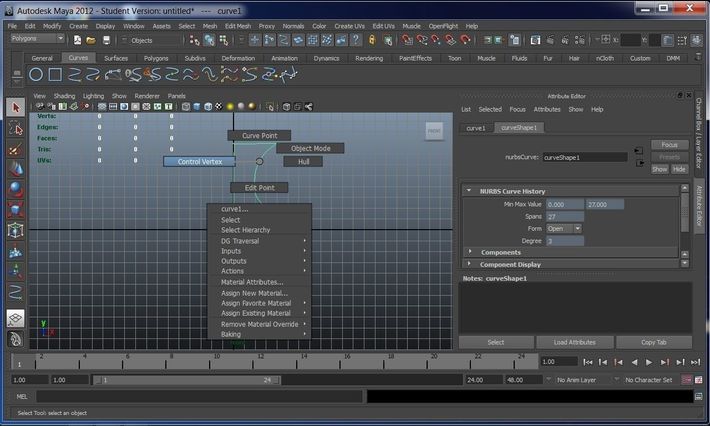This screenshot has height=426, width=710.
Task: Collapse the NURBS Curve History section
Action: pos(469,191)
